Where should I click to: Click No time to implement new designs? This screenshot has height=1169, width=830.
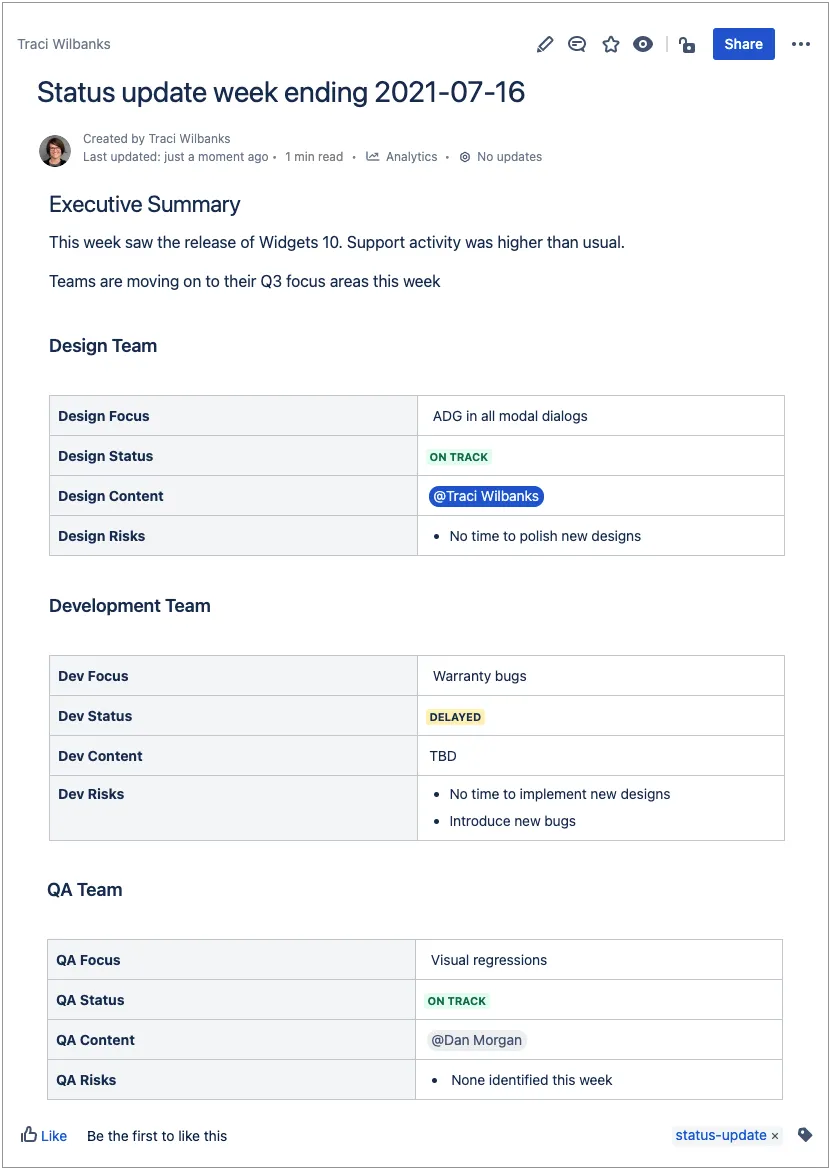[560, 794]
